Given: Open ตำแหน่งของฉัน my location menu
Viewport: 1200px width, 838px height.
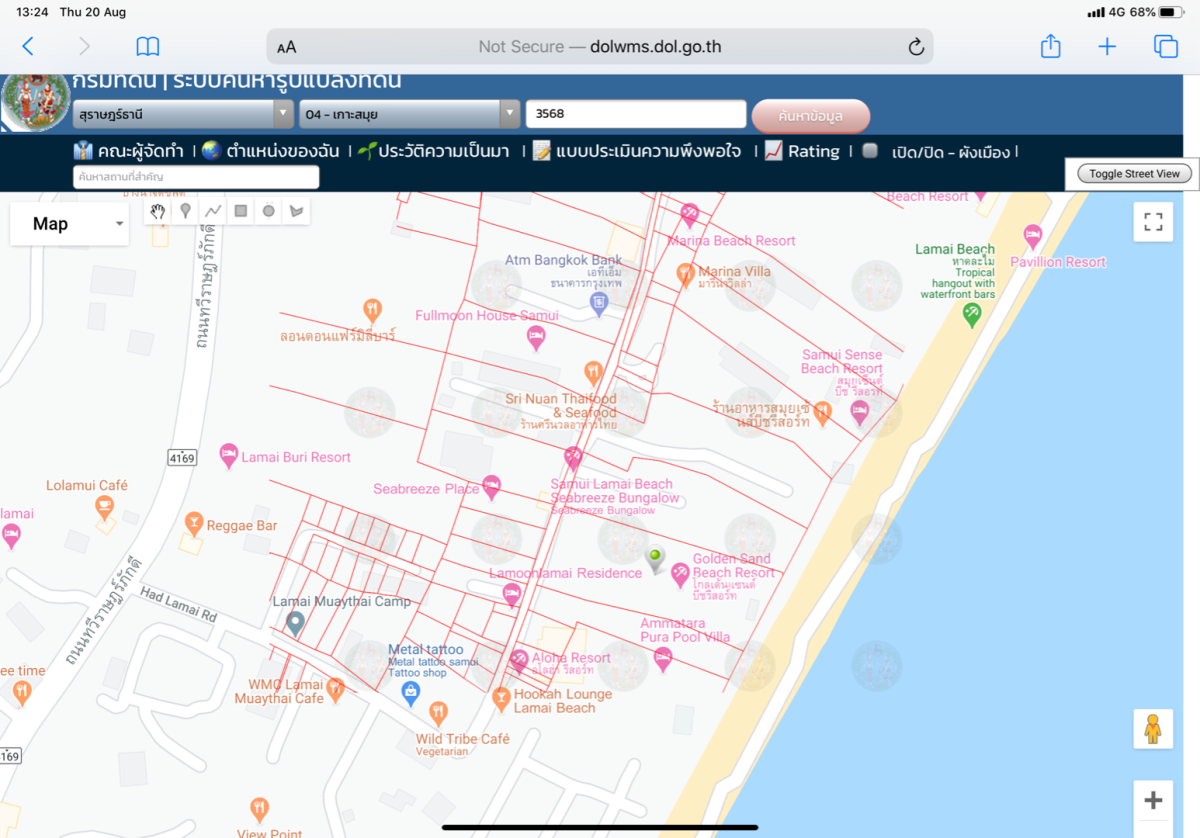Looking at the screenshot, I should (x=271, y=151).
